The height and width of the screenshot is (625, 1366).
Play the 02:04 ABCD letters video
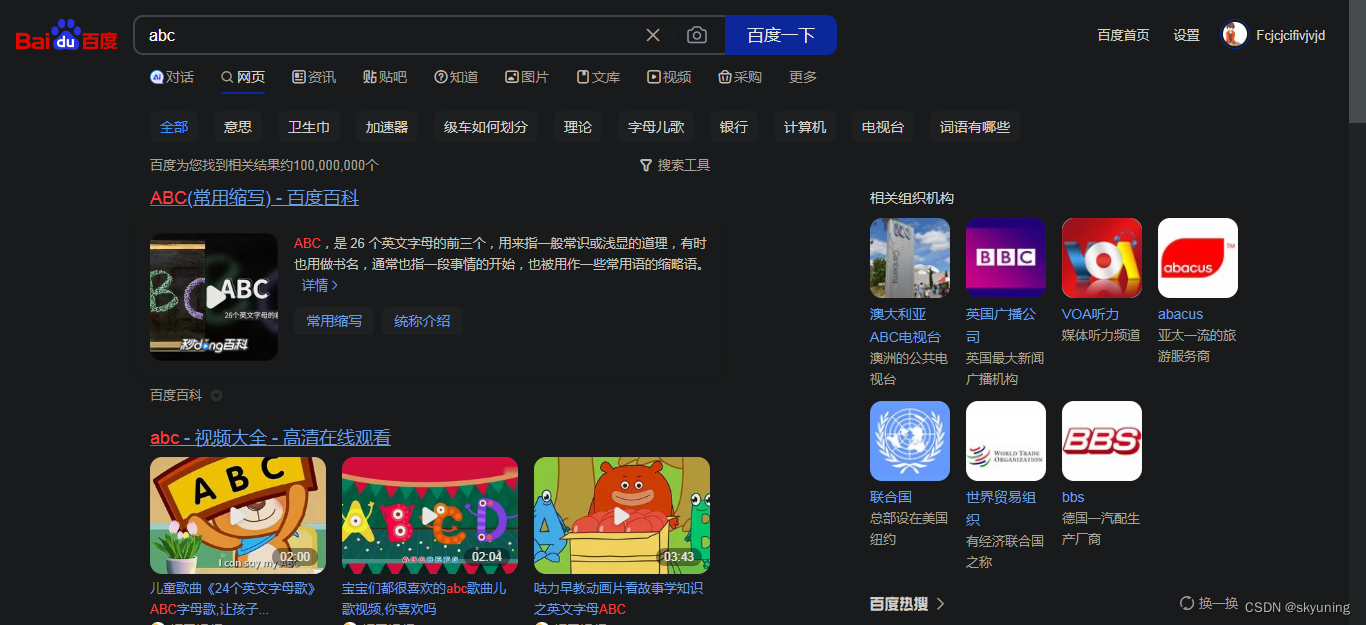point(430,515)
